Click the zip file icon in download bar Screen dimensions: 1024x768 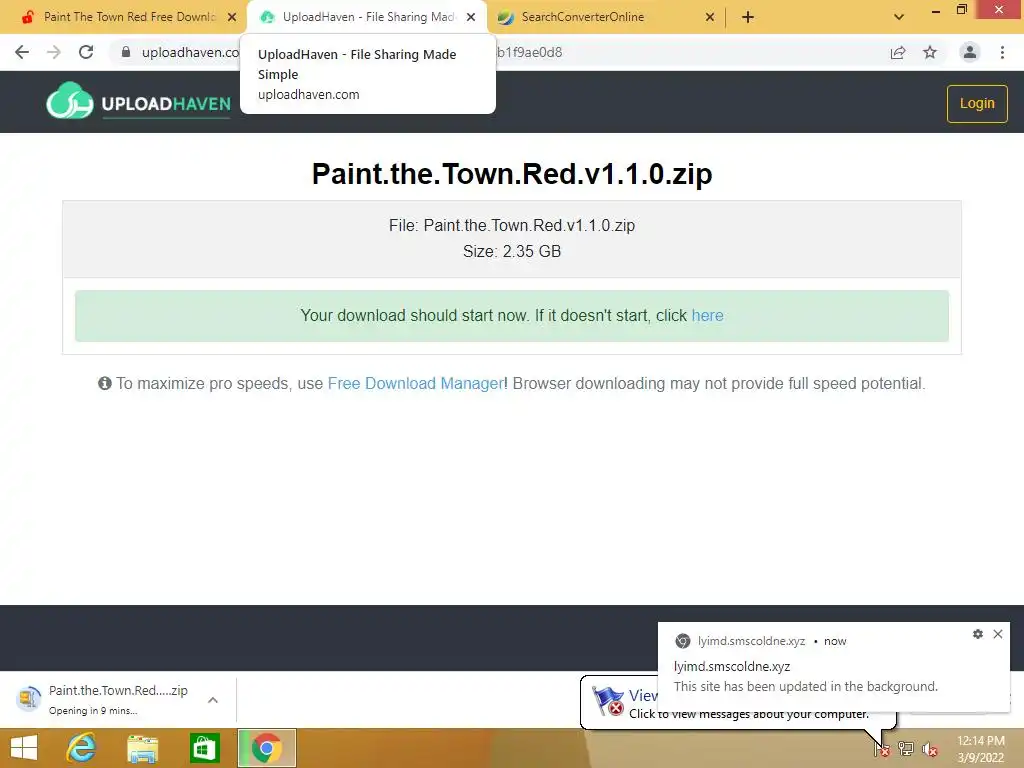tap(28, 699)
